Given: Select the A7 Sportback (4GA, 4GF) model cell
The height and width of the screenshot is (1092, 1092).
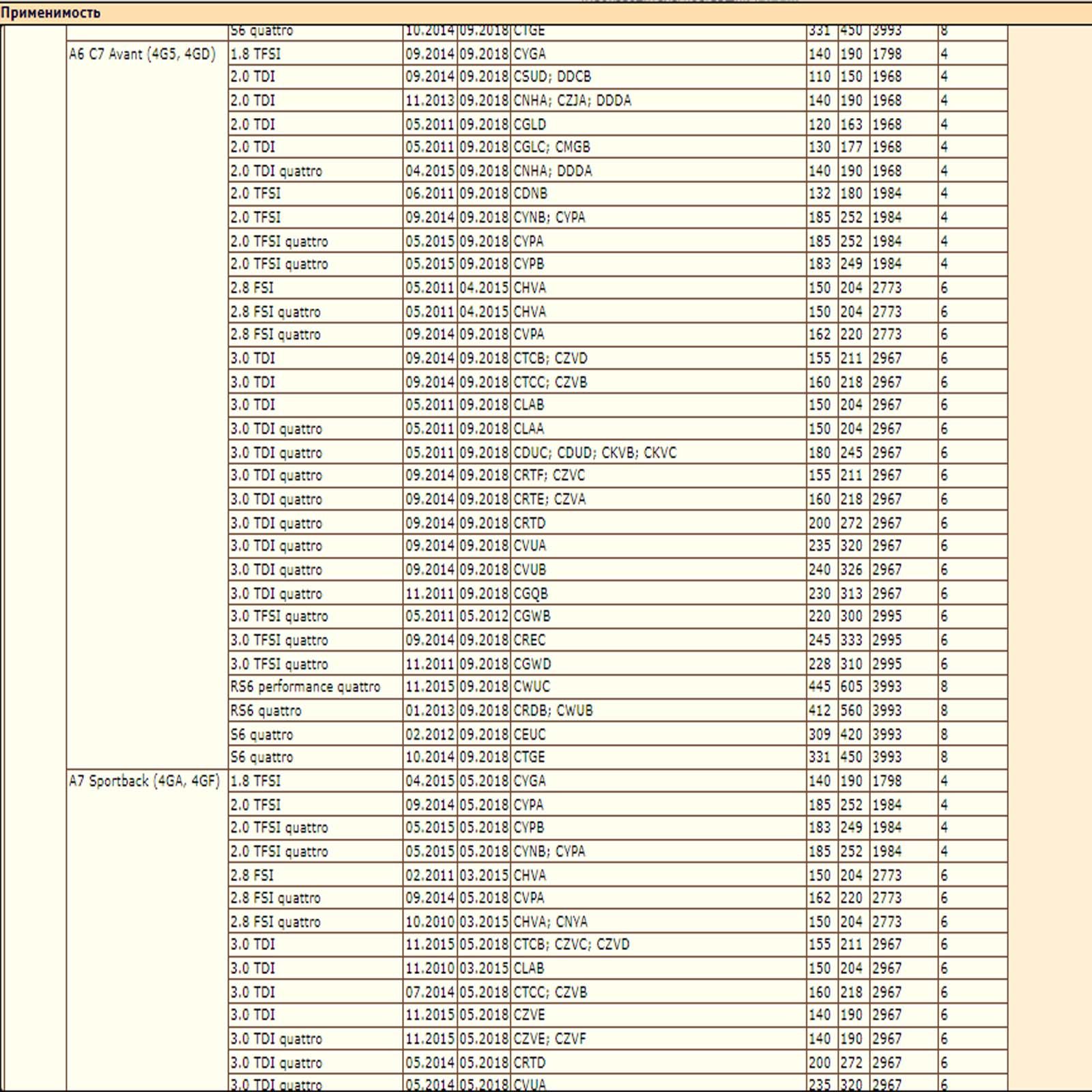Looking at the screenshot, I should 144,781.
